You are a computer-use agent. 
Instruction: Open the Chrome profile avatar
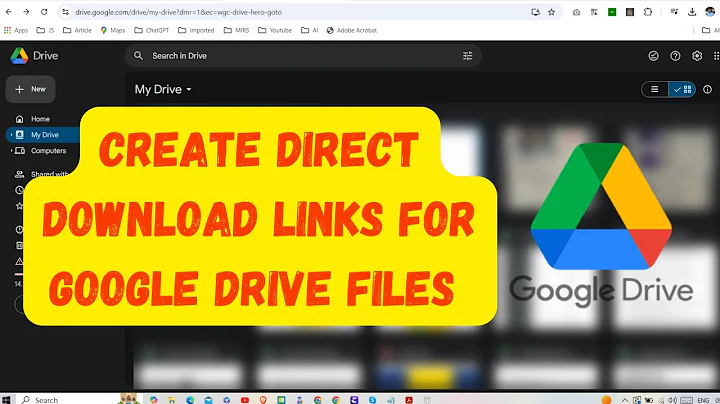(710, 12)
